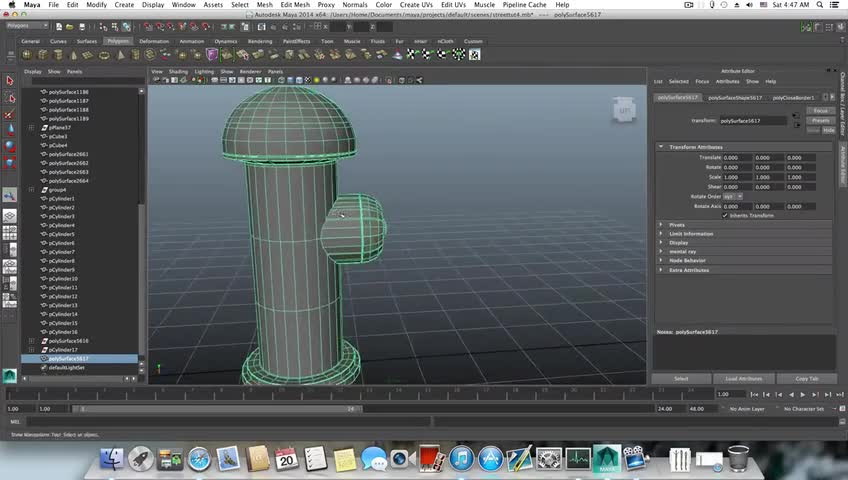This screenshot has width=848, height=480.
Task: Select the arrow Select tool in toolbox
Action: tap(10, 81)
